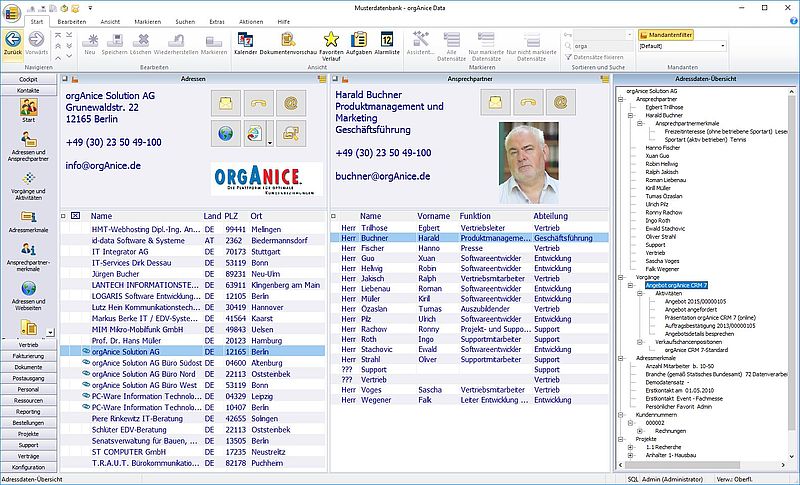Screen dimensions: 800x485
Task: Open the Postausgang sidebar section
Action: tap(29, 378)
